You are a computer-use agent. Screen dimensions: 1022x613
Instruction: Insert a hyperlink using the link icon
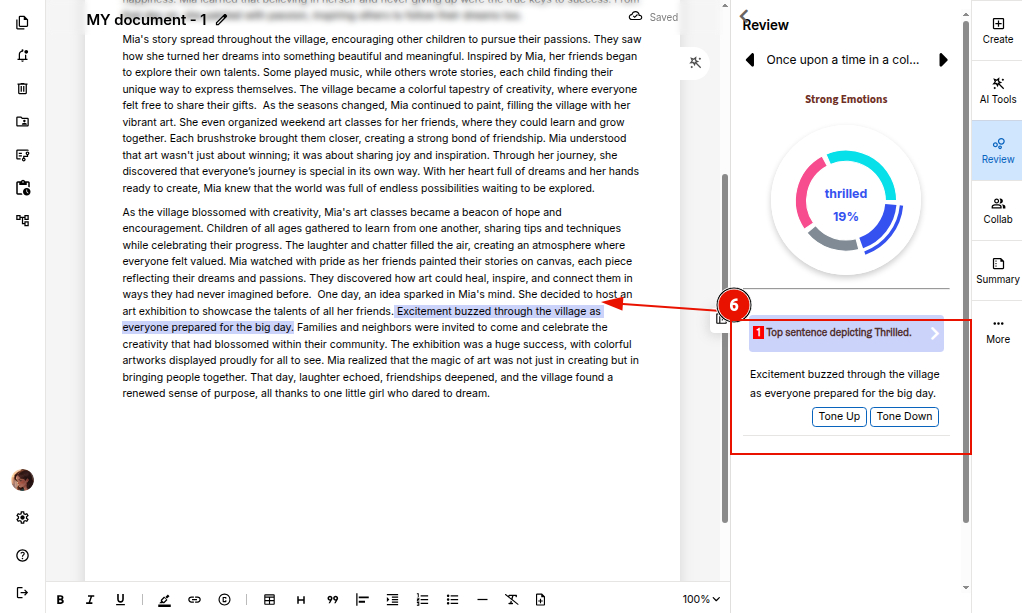[194, 600]
